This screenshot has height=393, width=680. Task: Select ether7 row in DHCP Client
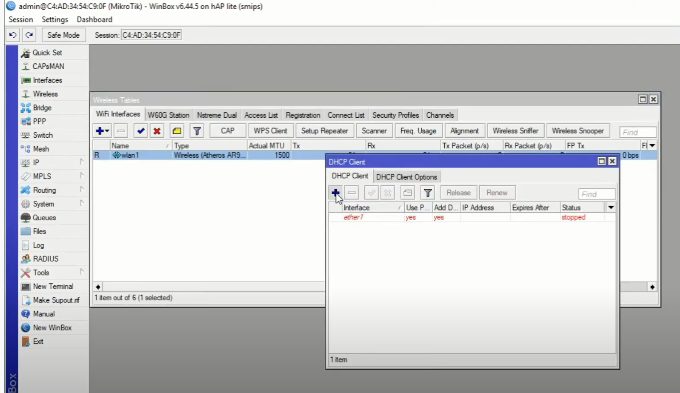(x=472, y=217)
